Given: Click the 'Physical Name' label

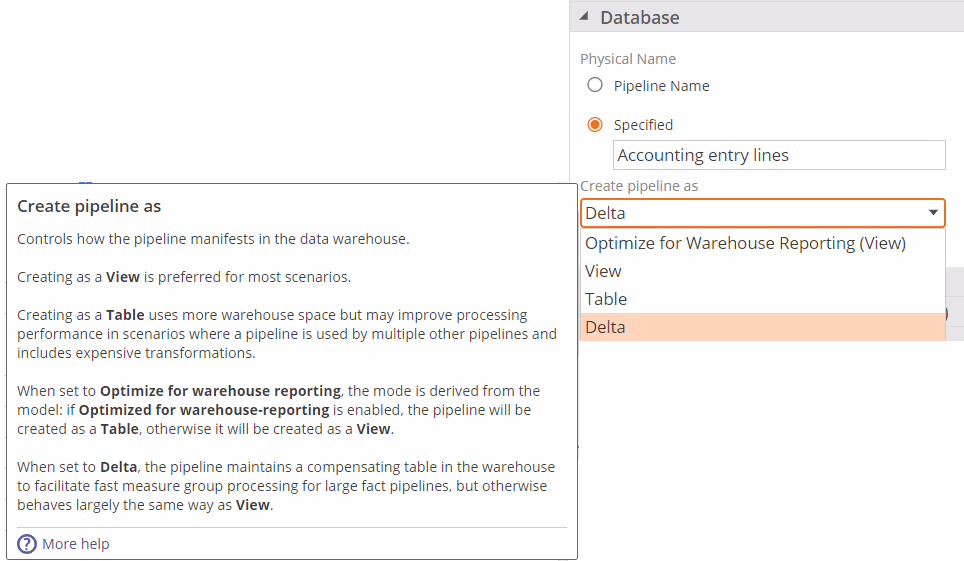Looking at the screenshot, I should [x=628, y=59].
